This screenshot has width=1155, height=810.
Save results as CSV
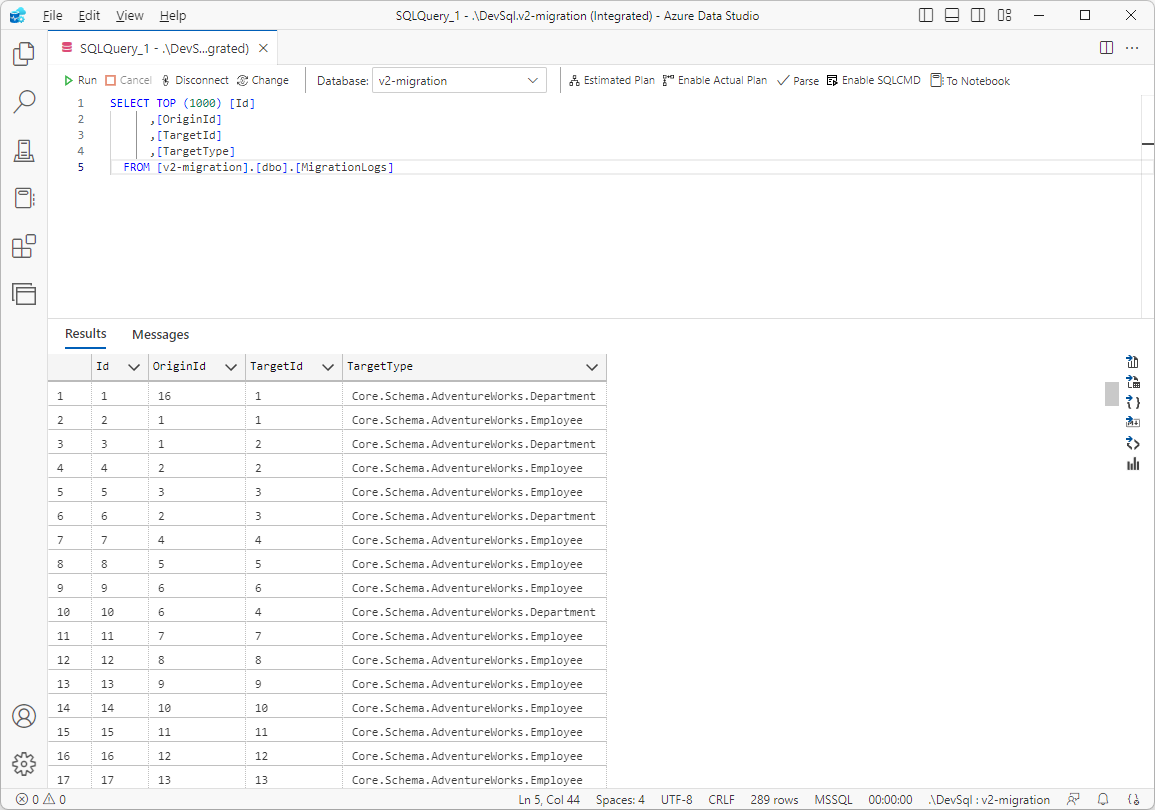(1133, 361)
